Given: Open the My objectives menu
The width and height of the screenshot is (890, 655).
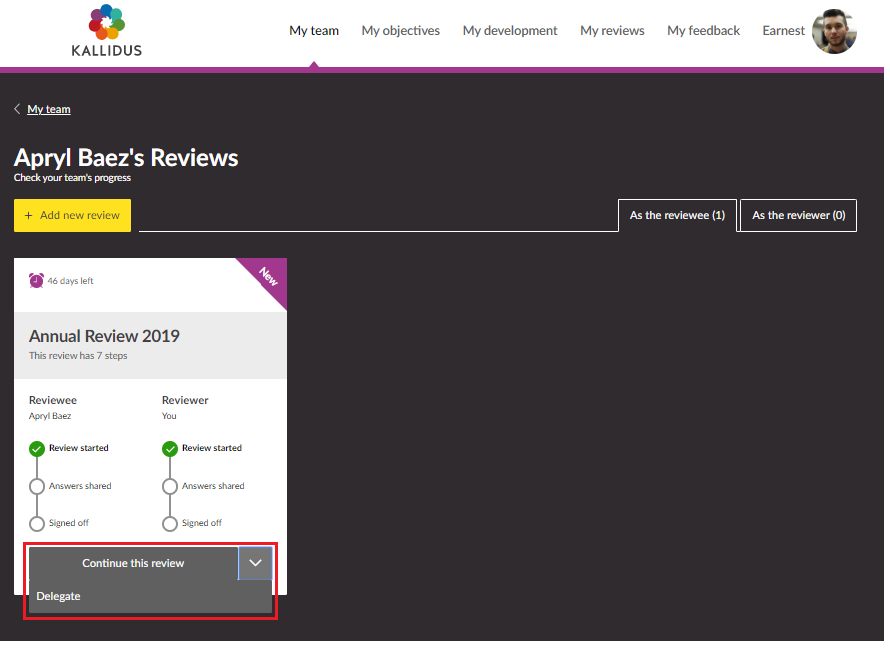Looking at the screenshot, I should click(x=400, y=31).
